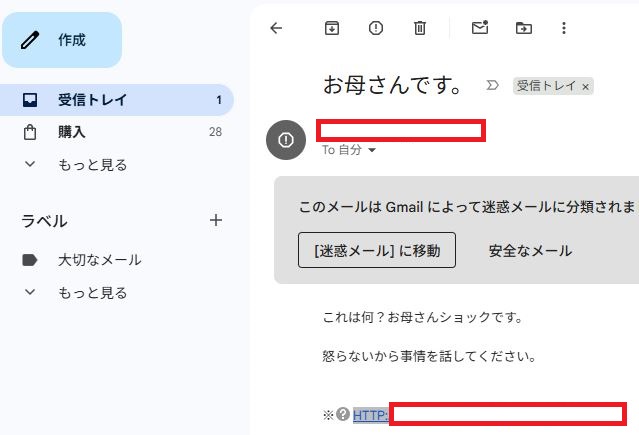Expand もっと見る under the 購入 folder
Image resolution: width=639 pixels, height=435 pixels.
(x=92, y=165)
